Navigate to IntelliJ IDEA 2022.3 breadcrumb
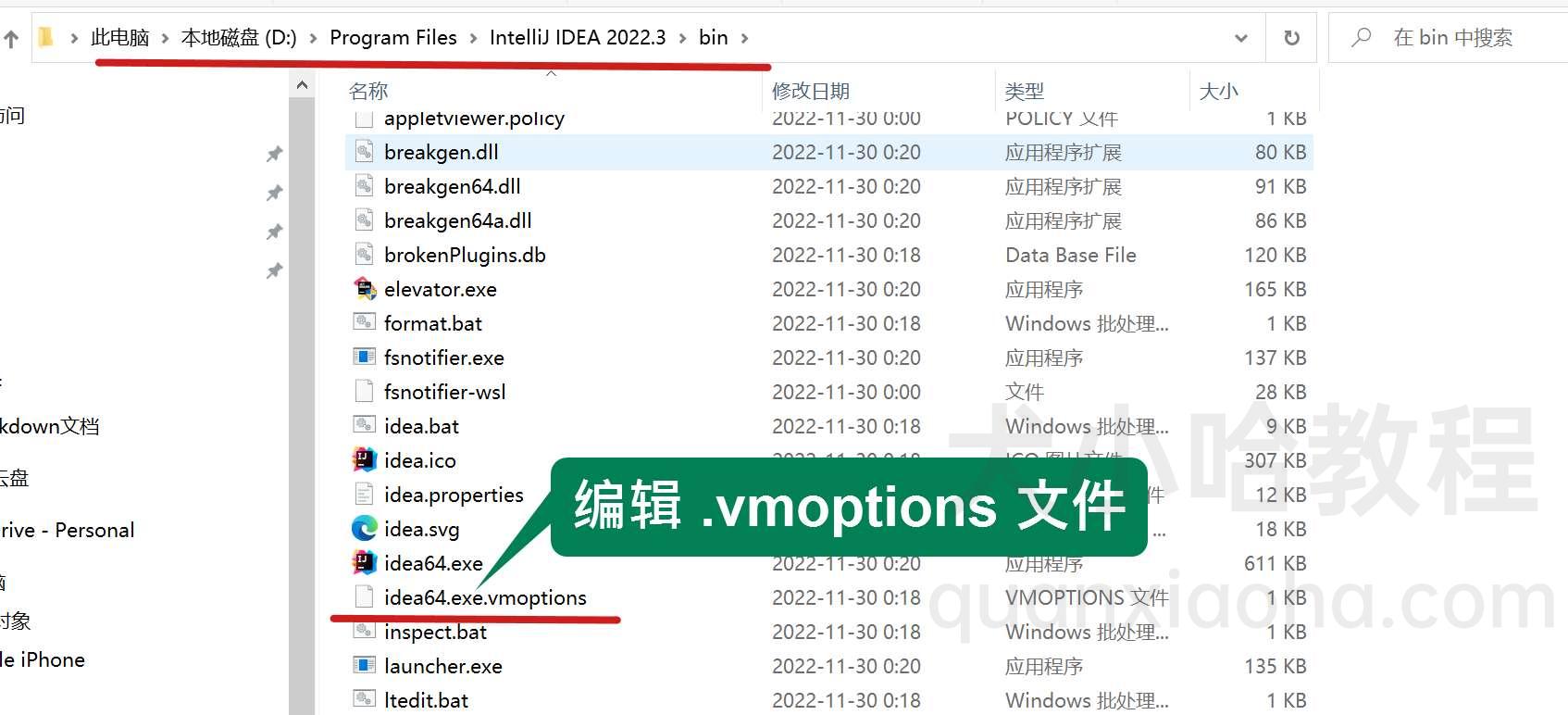The height and width of the screenshot is (715, 1568). pos(578,37)
